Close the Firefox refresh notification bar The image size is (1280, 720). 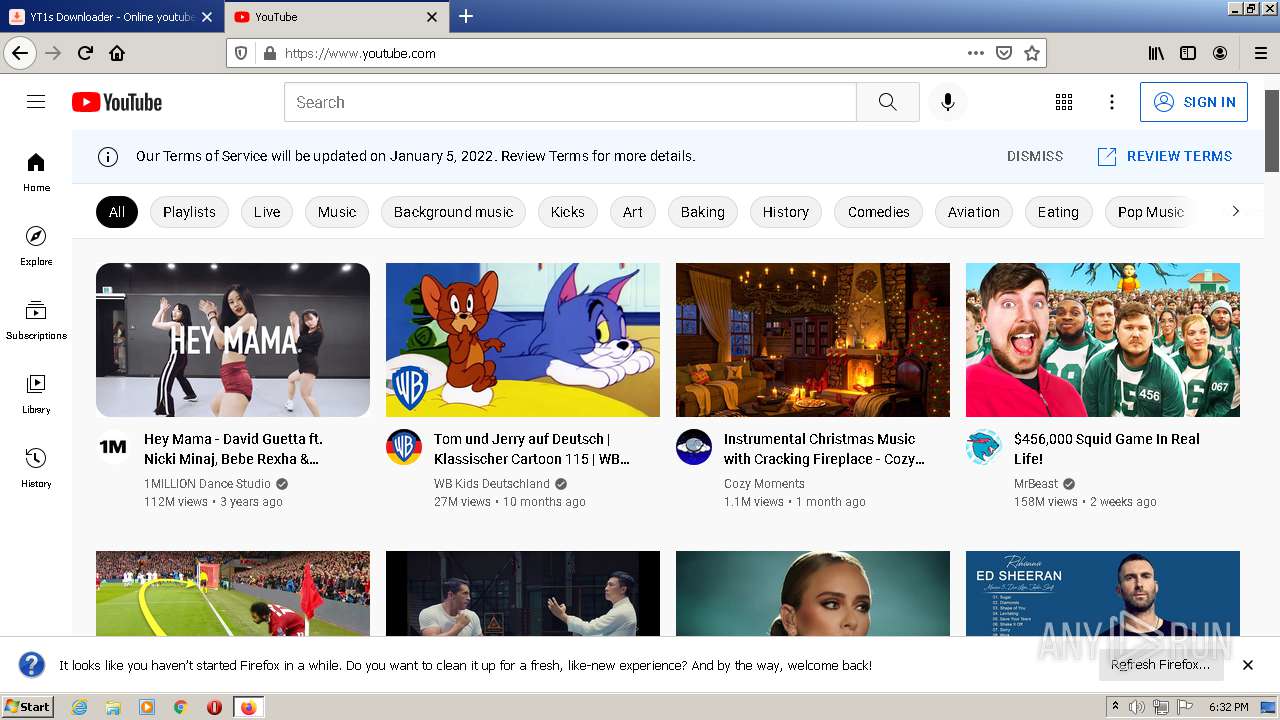pos(1248,664)
